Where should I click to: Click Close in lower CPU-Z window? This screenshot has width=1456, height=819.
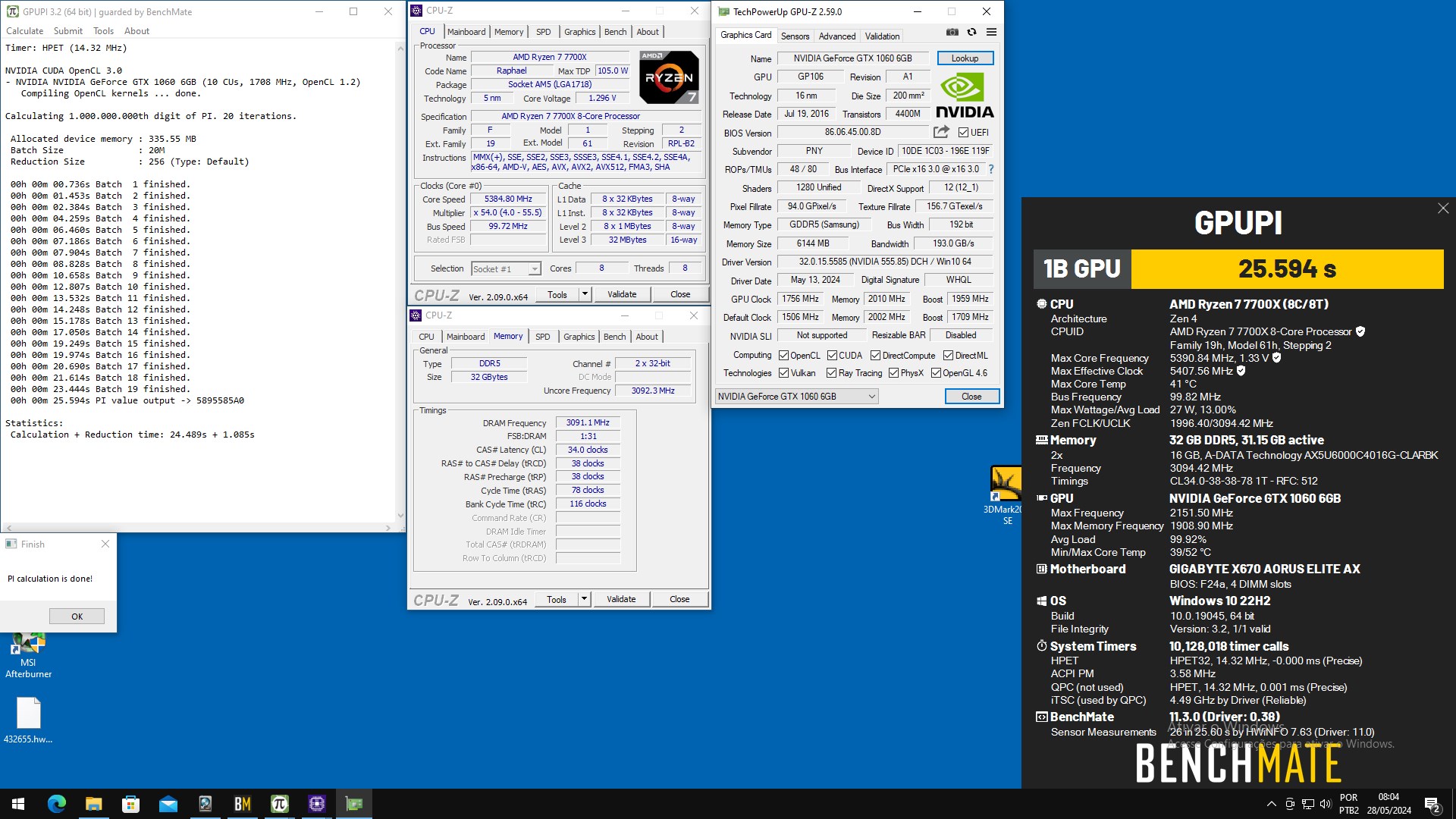coord(679,599)
